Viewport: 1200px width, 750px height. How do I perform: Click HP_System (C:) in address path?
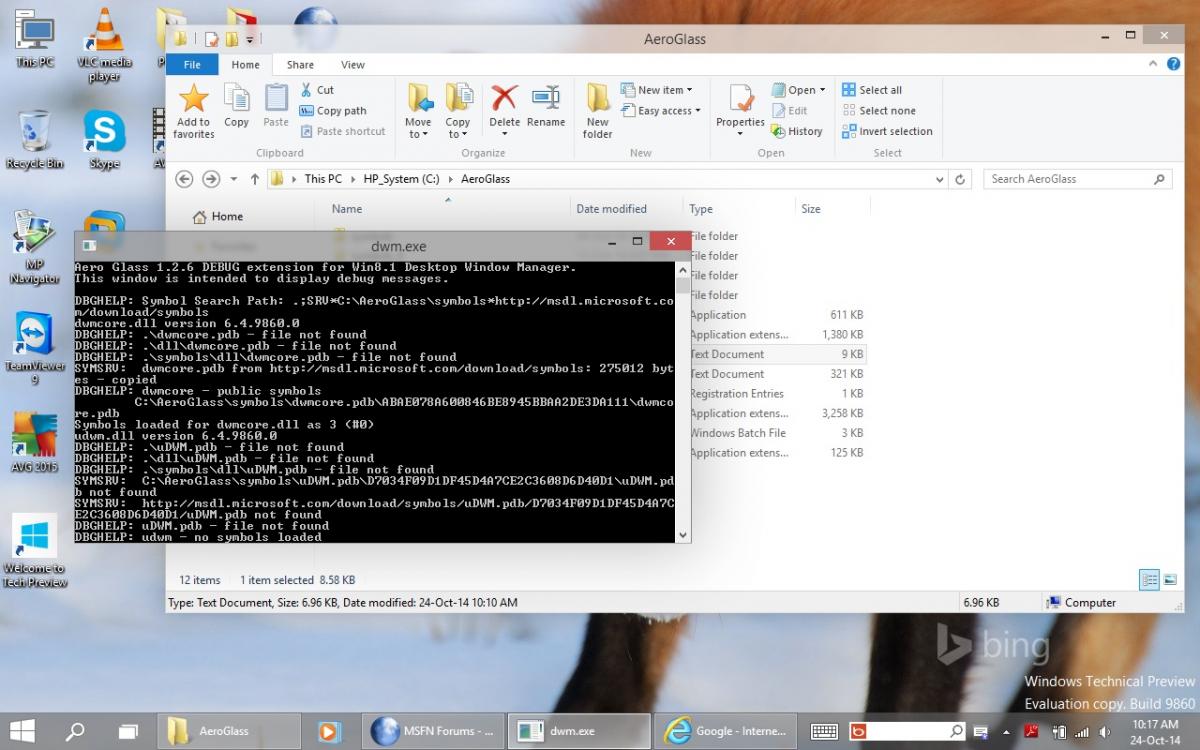(401, 179)
